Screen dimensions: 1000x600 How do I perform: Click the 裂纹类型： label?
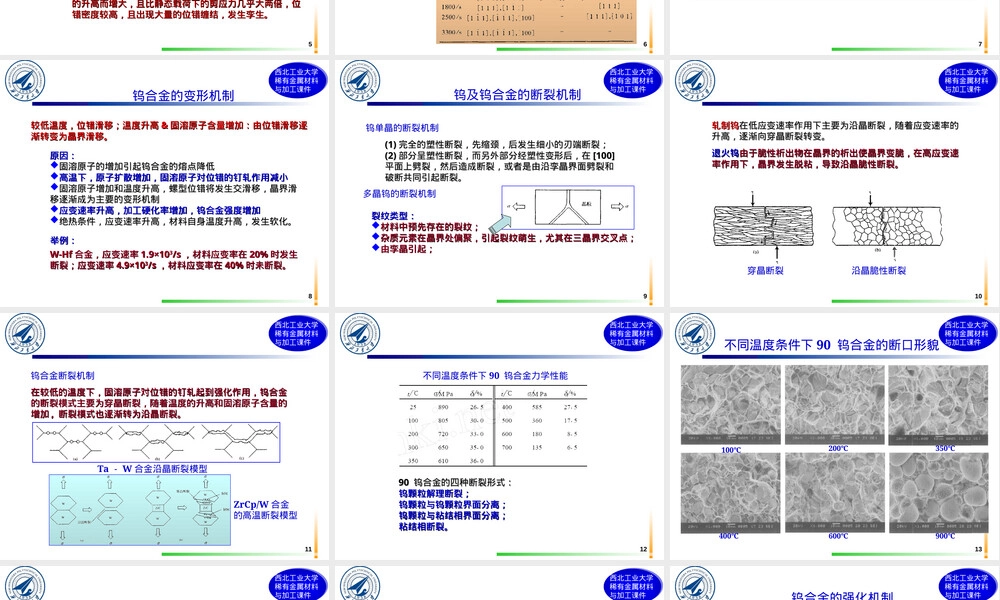(x=393, y=216)
